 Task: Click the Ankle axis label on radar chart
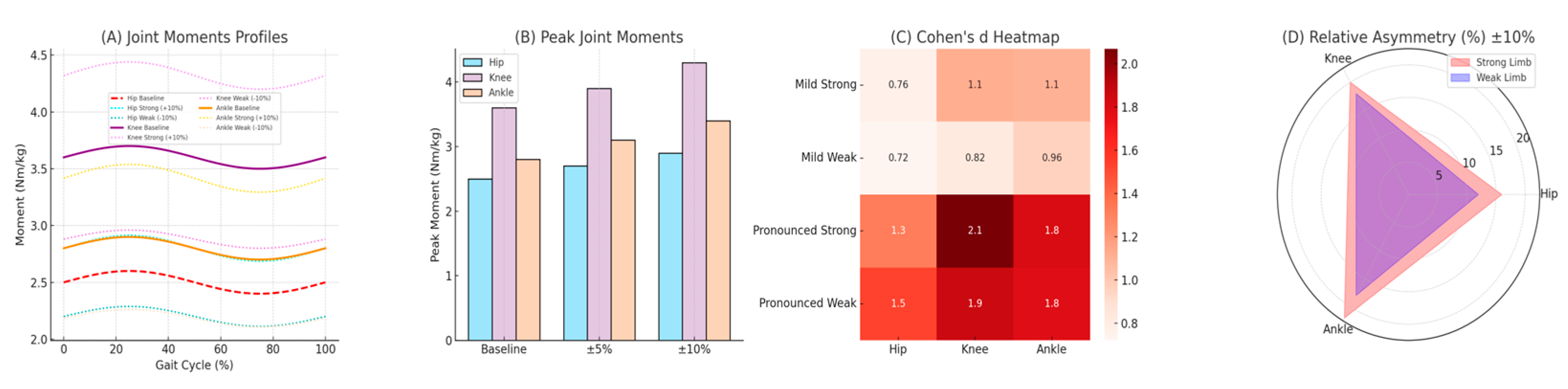(1338, 329)
